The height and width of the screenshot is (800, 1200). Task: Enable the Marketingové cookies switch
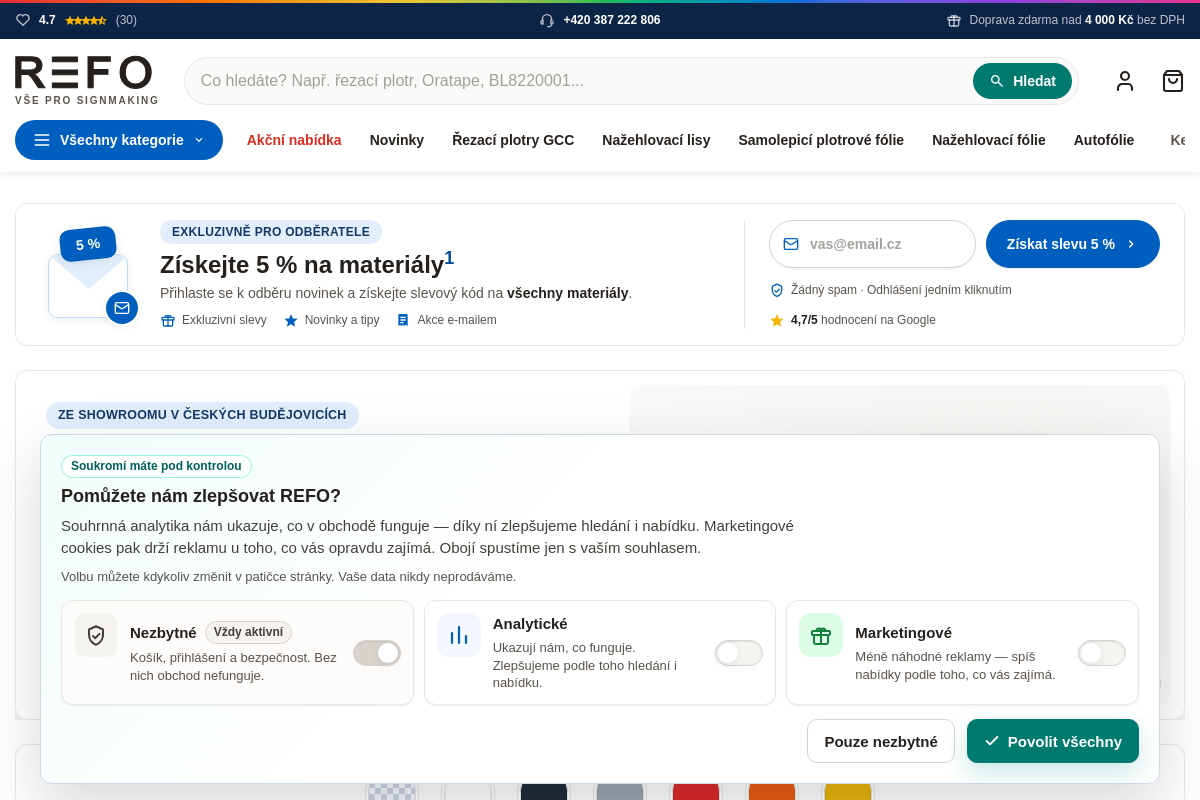1102,653
